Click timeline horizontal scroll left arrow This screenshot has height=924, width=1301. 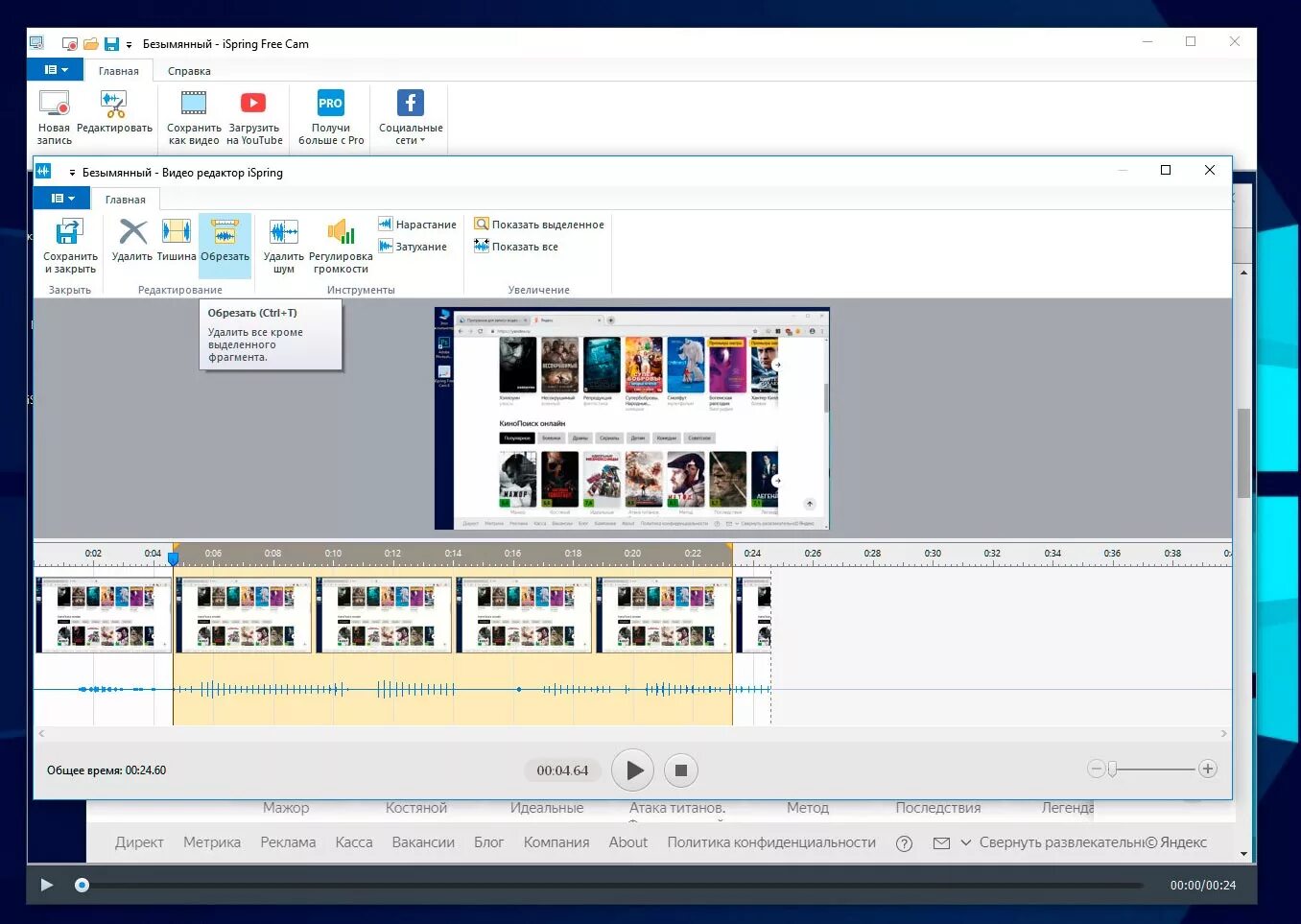[x=41, y=733]
